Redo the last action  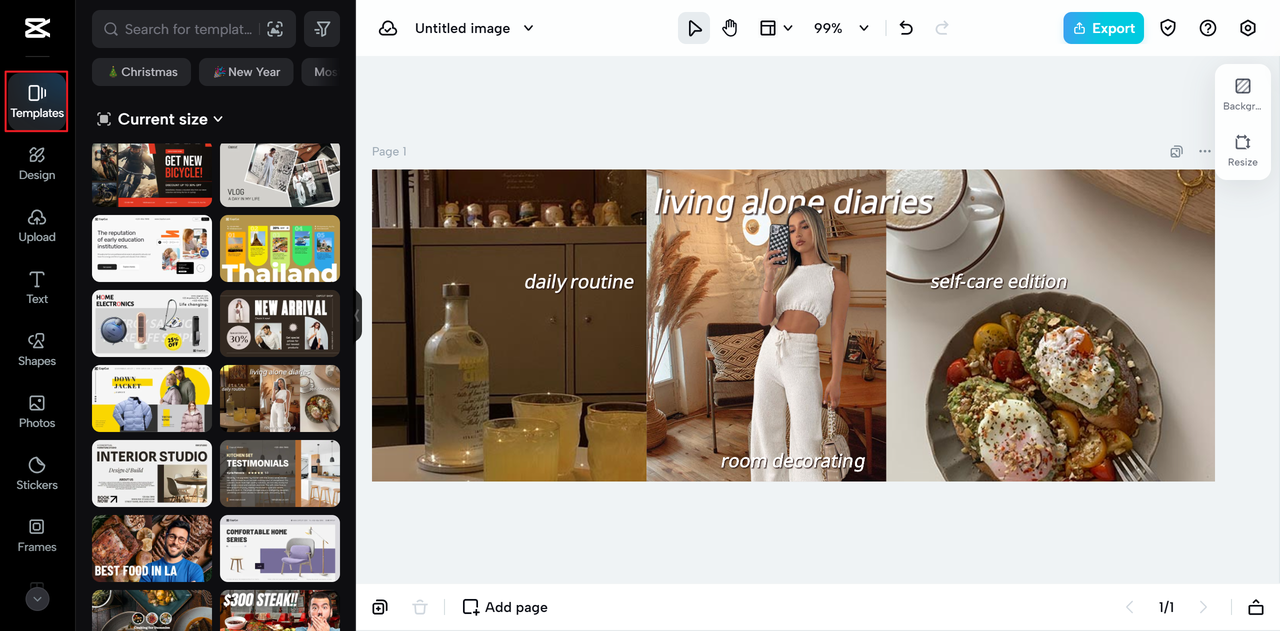[942, 28]
